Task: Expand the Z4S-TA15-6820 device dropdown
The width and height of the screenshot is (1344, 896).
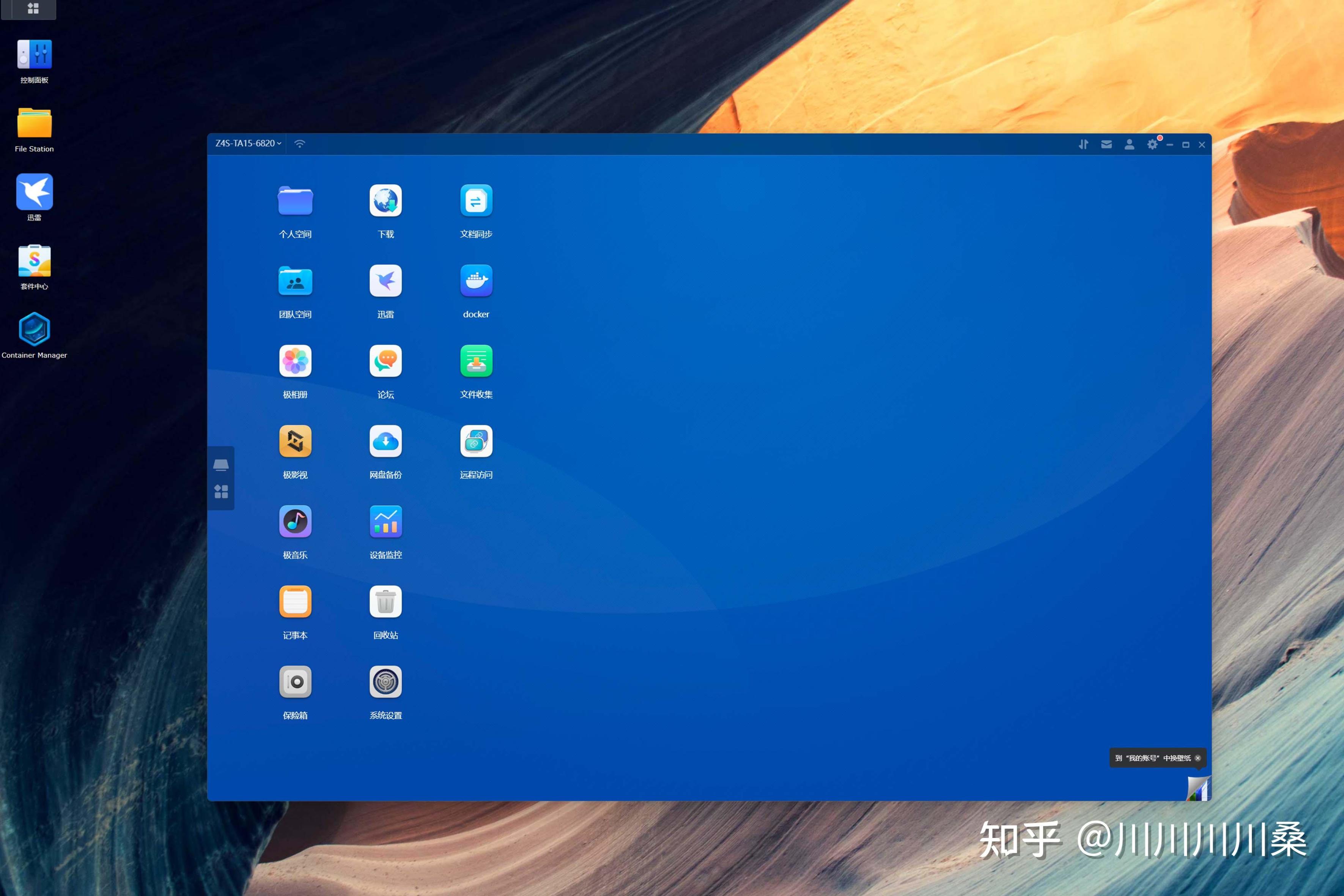Action: point(249,143)
